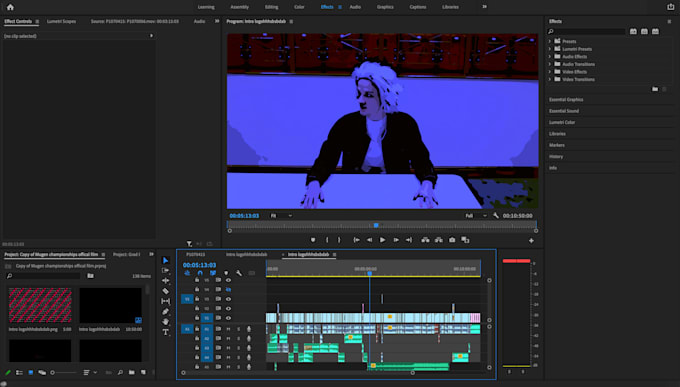The width and height of the screenshot is (680, 387).
Task: Export frame with camera icon
Action: point(452,240)
